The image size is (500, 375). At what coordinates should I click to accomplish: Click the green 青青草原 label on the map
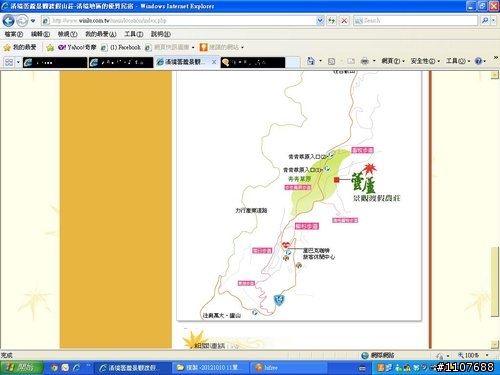click(299, 179)
